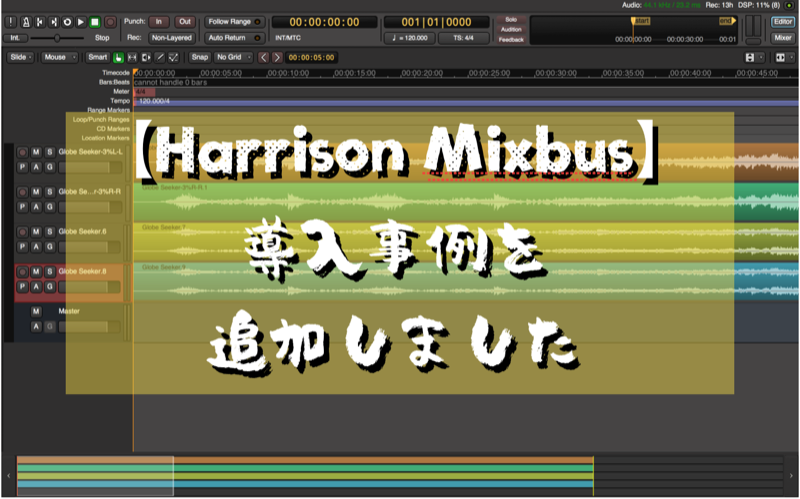
Task: Arm record on Globe Se...r-3%R-R track
Action: [22, 192]
